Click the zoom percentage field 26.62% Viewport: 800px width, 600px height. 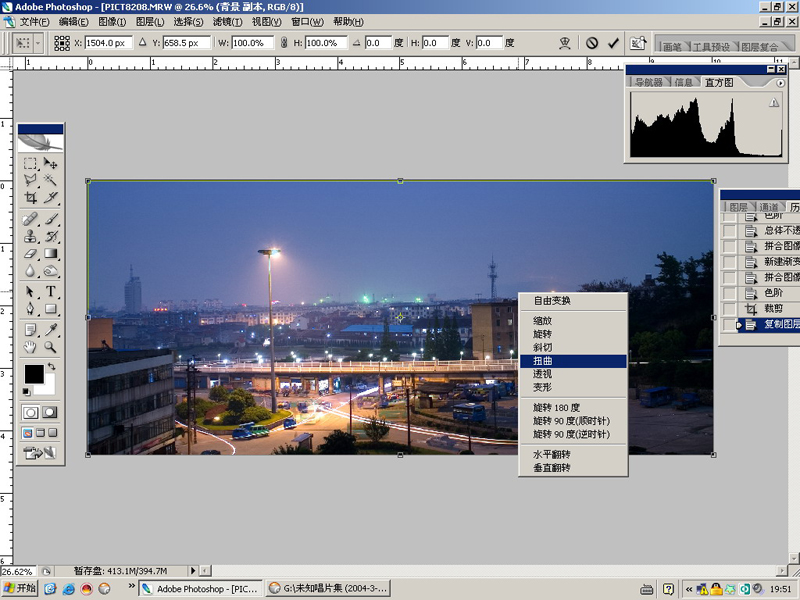(x=19, y=571)
